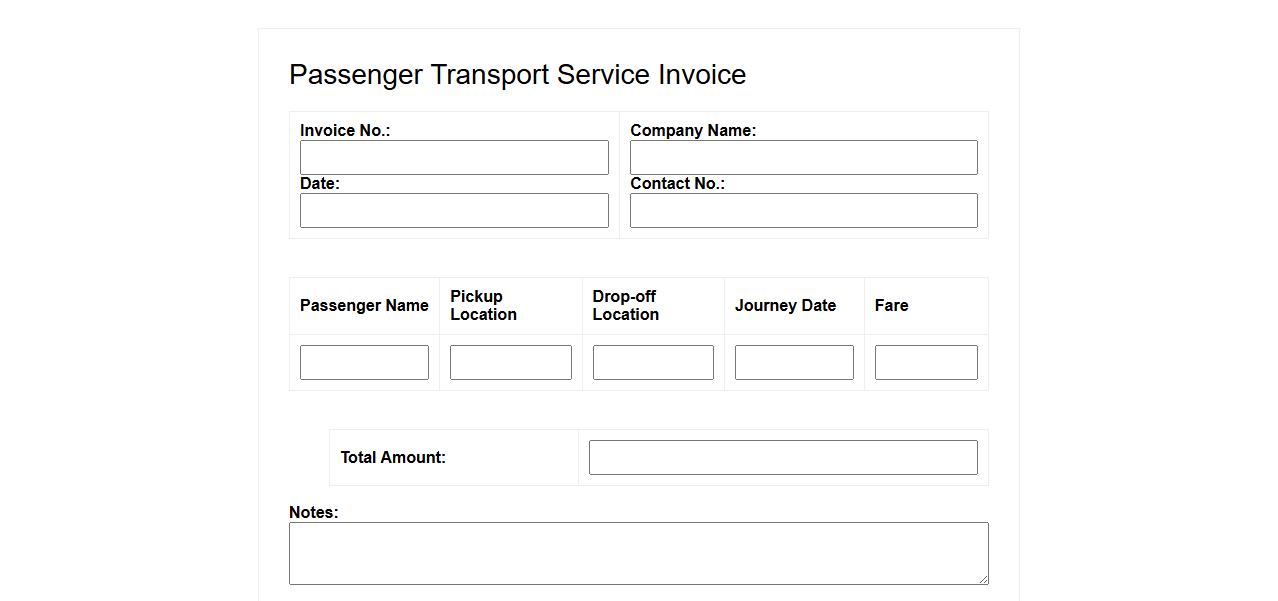Viewport: 1278px width, 601px height.
Task: Focus the Fare input field
Action: click(926, 363)
